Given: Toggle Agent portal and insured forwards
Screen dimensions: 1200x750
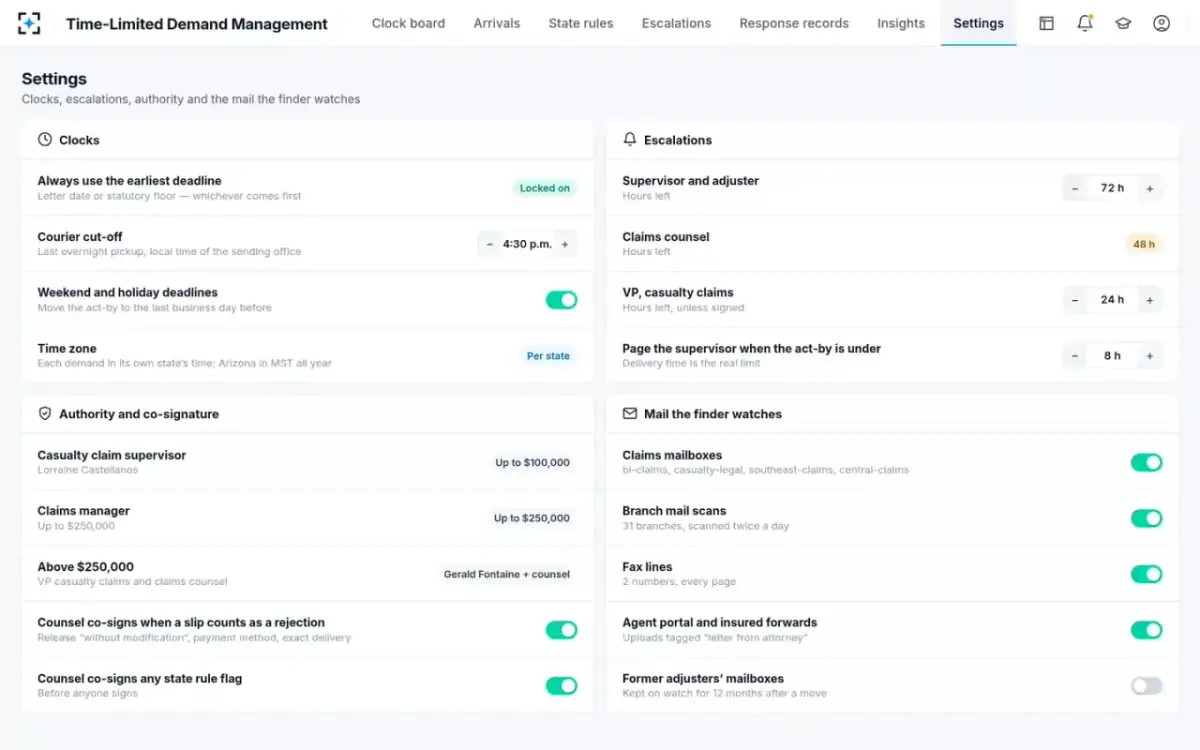Looking at the screenshot, I should coord(1146,630).
